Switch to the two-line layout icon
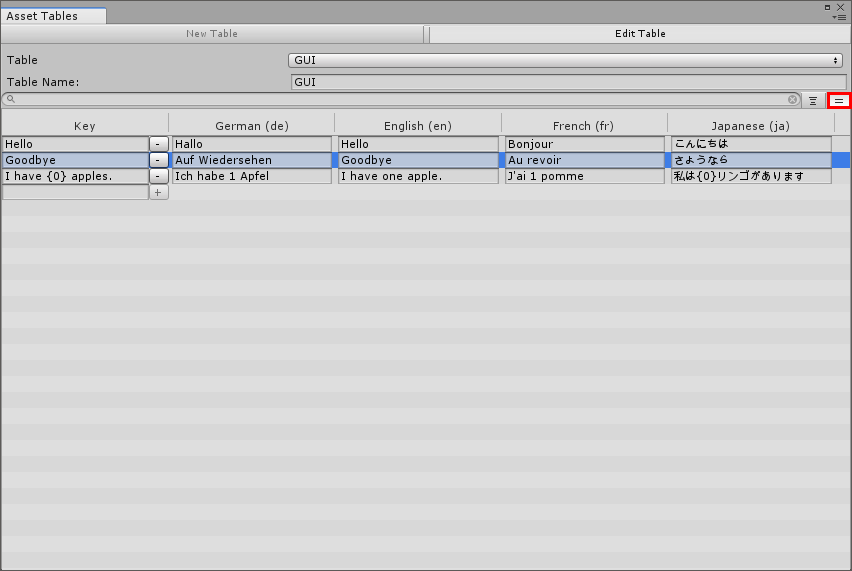This screenshot has width=852, height=571. (839, 101)
